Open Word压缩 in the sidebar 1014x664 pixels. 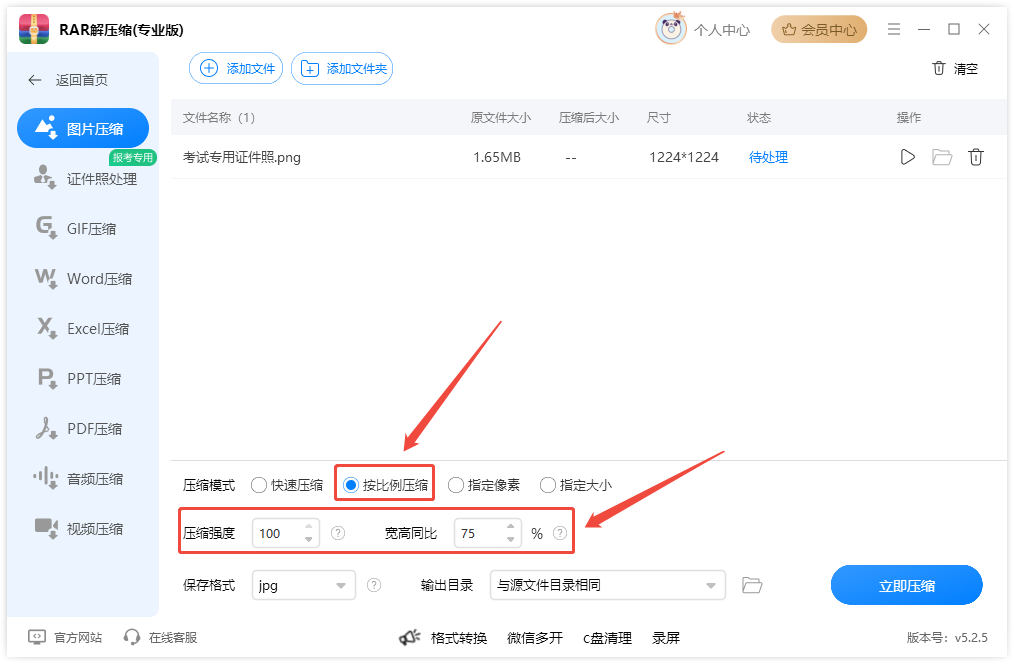83,279
